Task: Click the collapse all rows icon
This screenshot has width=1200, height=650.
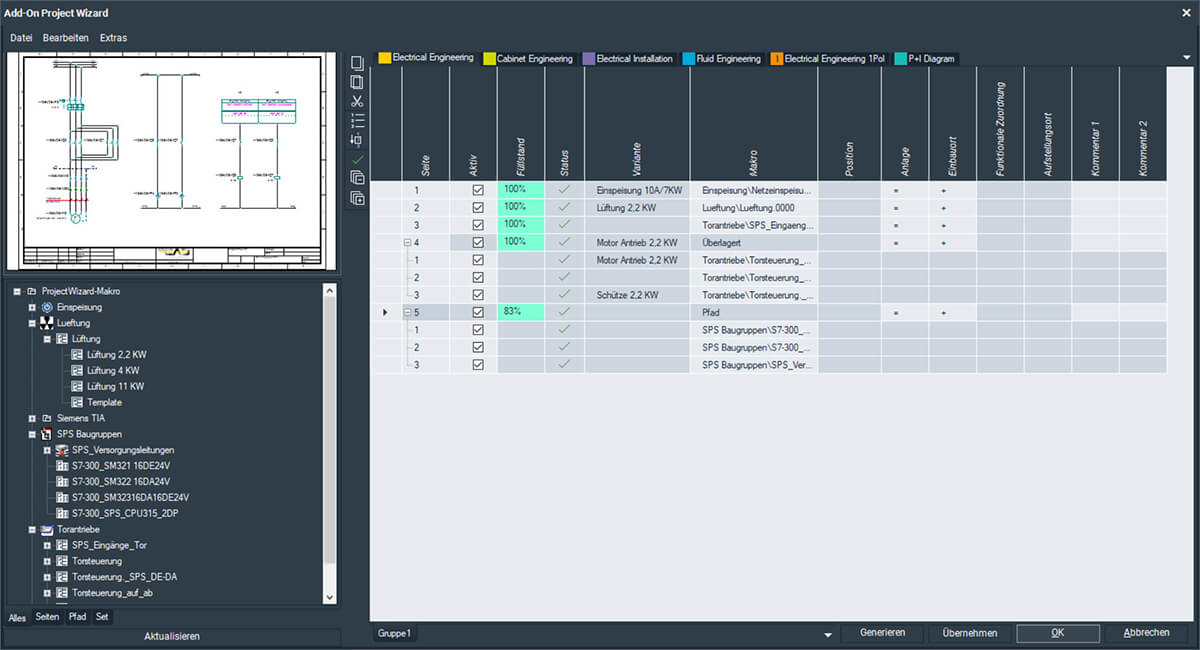Action: (x=357, y=178)
